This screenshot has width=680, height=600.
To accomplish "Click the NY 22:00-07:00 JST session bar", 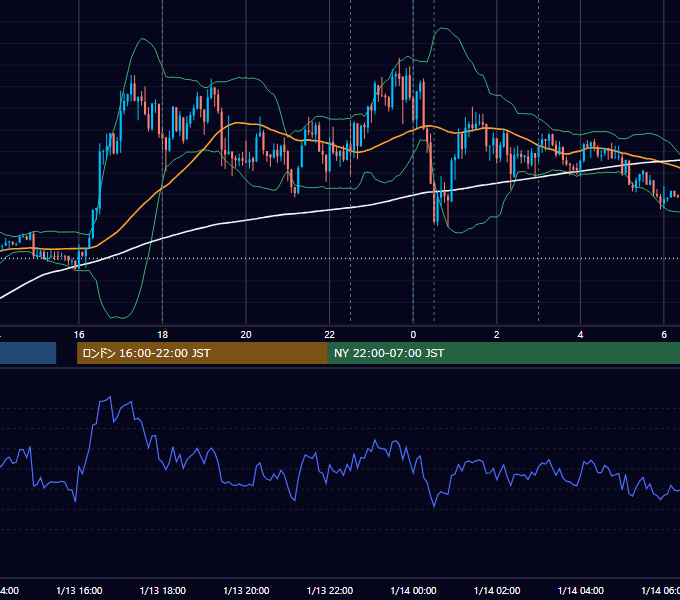I will (503, 353).
